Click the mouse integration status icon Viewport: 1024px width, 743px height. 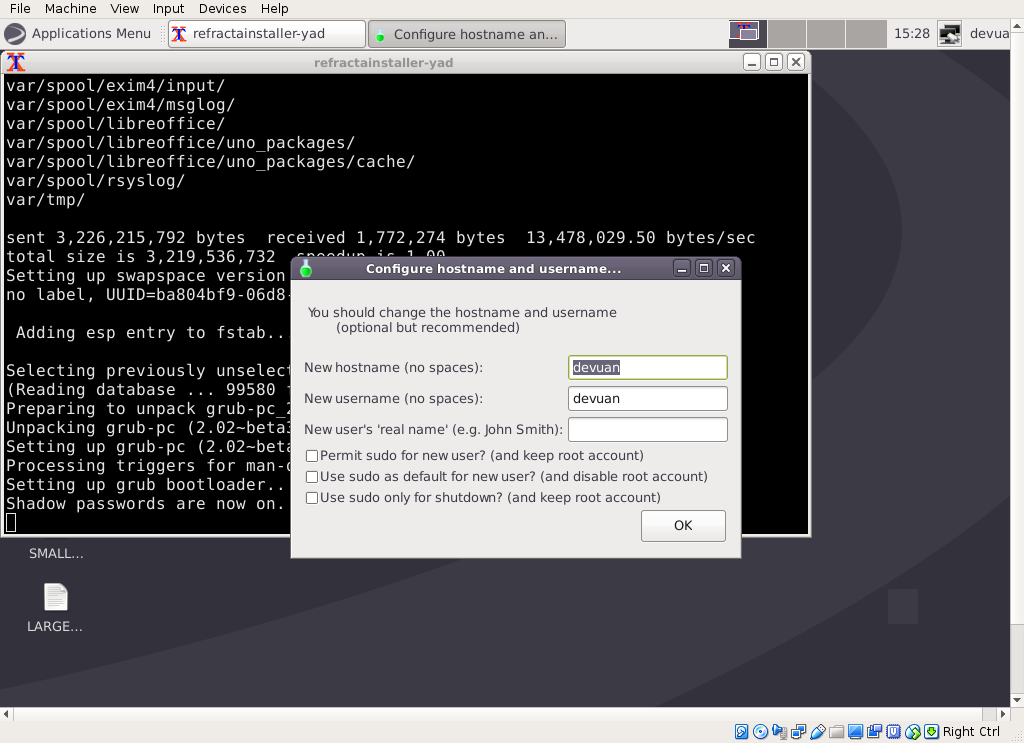coord(913,732)
